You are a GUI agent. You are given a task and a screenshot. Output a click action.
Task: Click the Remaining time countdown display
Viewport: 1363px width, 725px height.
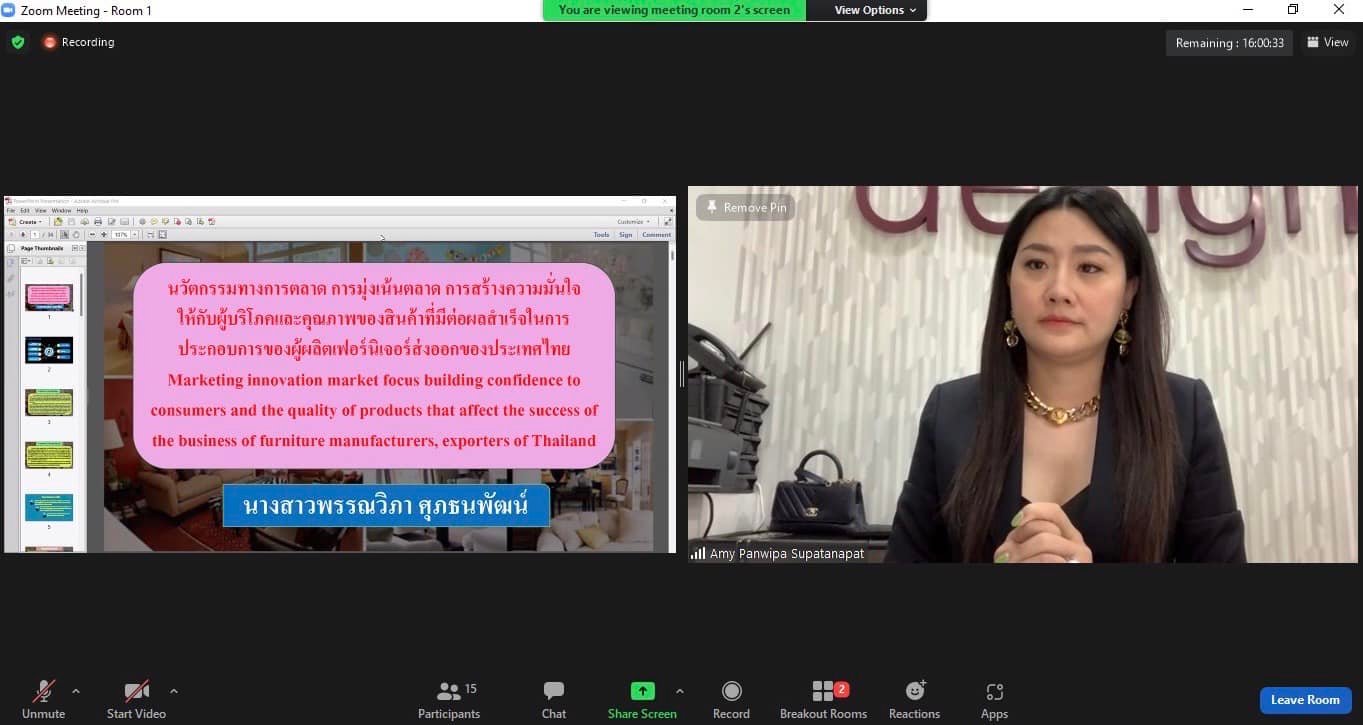tap(1229, 43)
